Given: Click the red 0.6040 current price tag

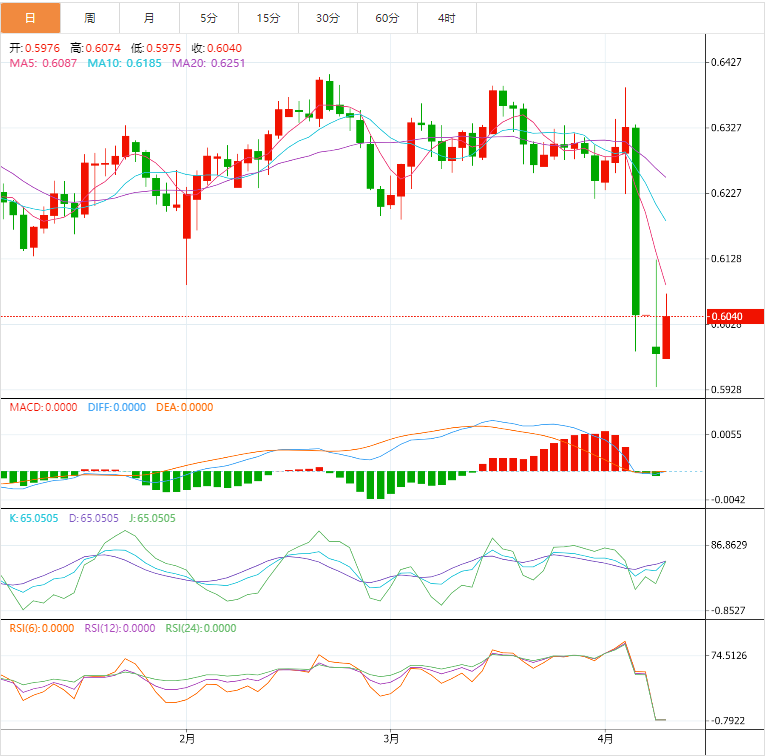Looking at the screenshot, I should (x=735, y=316).
